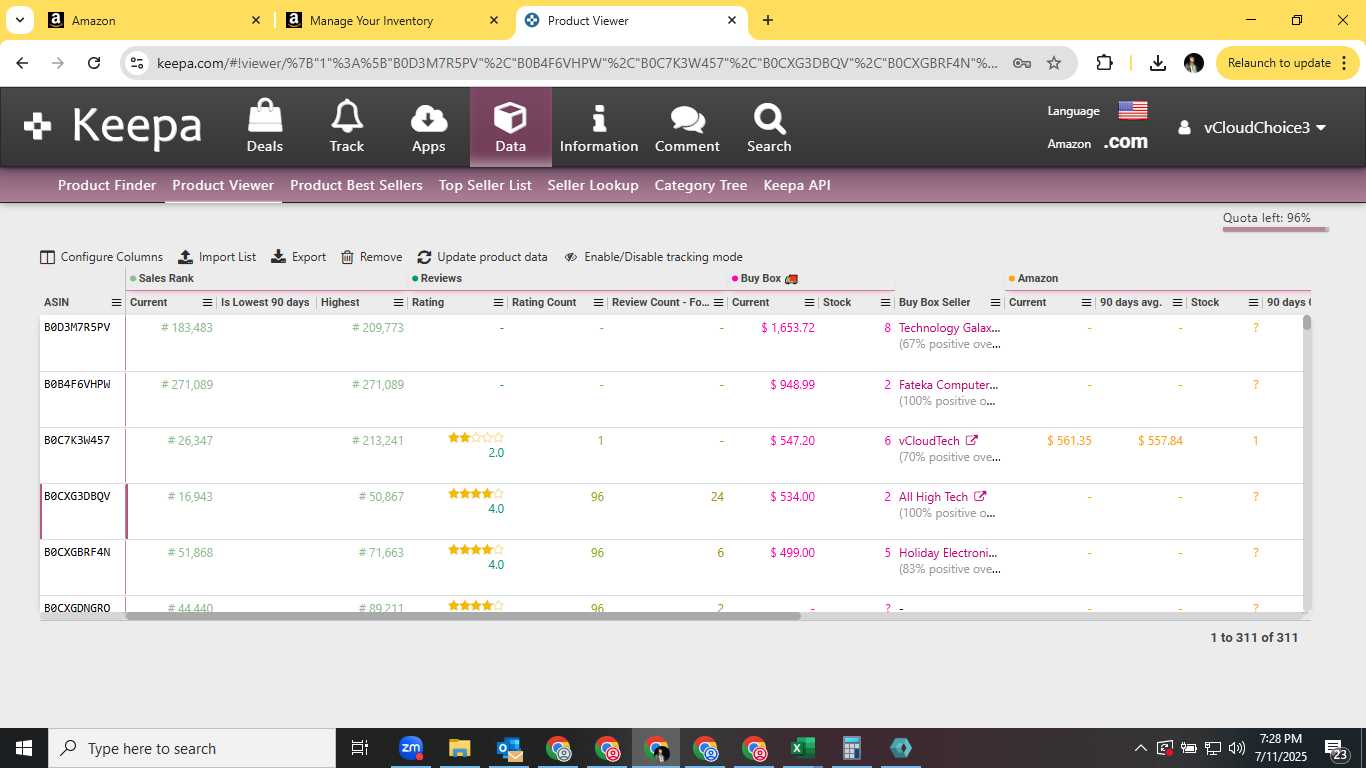Image resolution: width=1366 pixels, height=768 pixels.
Task: Switch to the Amazon browser tab
Action: 155,20
